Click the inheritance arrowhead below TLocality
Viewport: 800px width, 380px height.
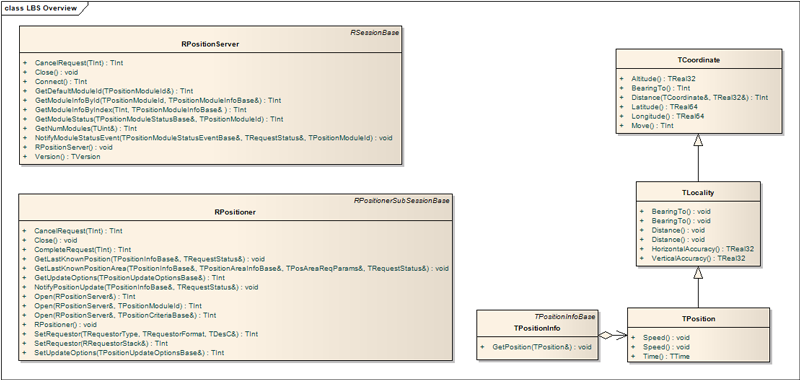click(698, 272)
